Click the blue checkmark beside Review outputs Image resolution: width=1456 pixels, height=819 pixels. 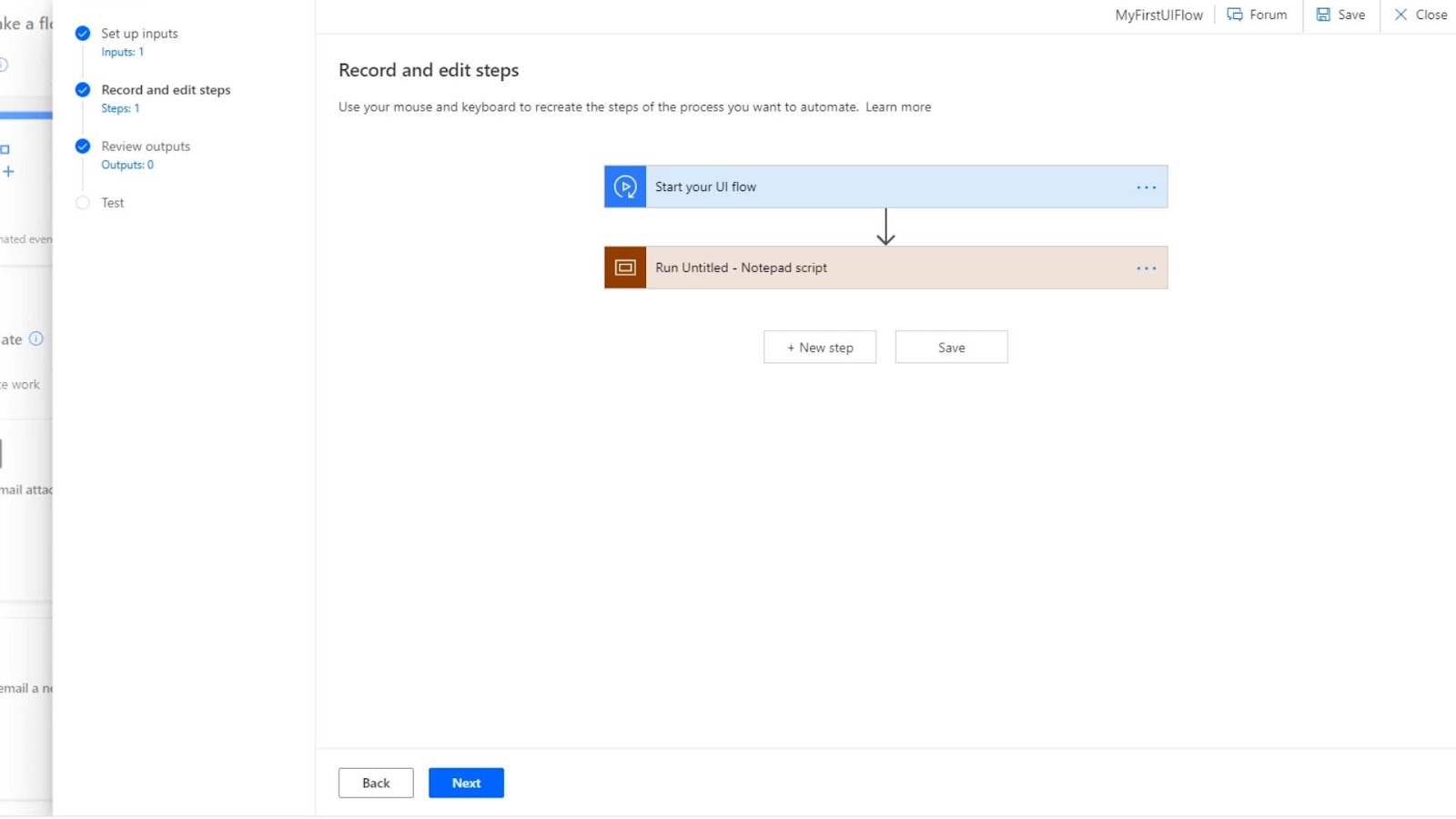coord(83,147)
